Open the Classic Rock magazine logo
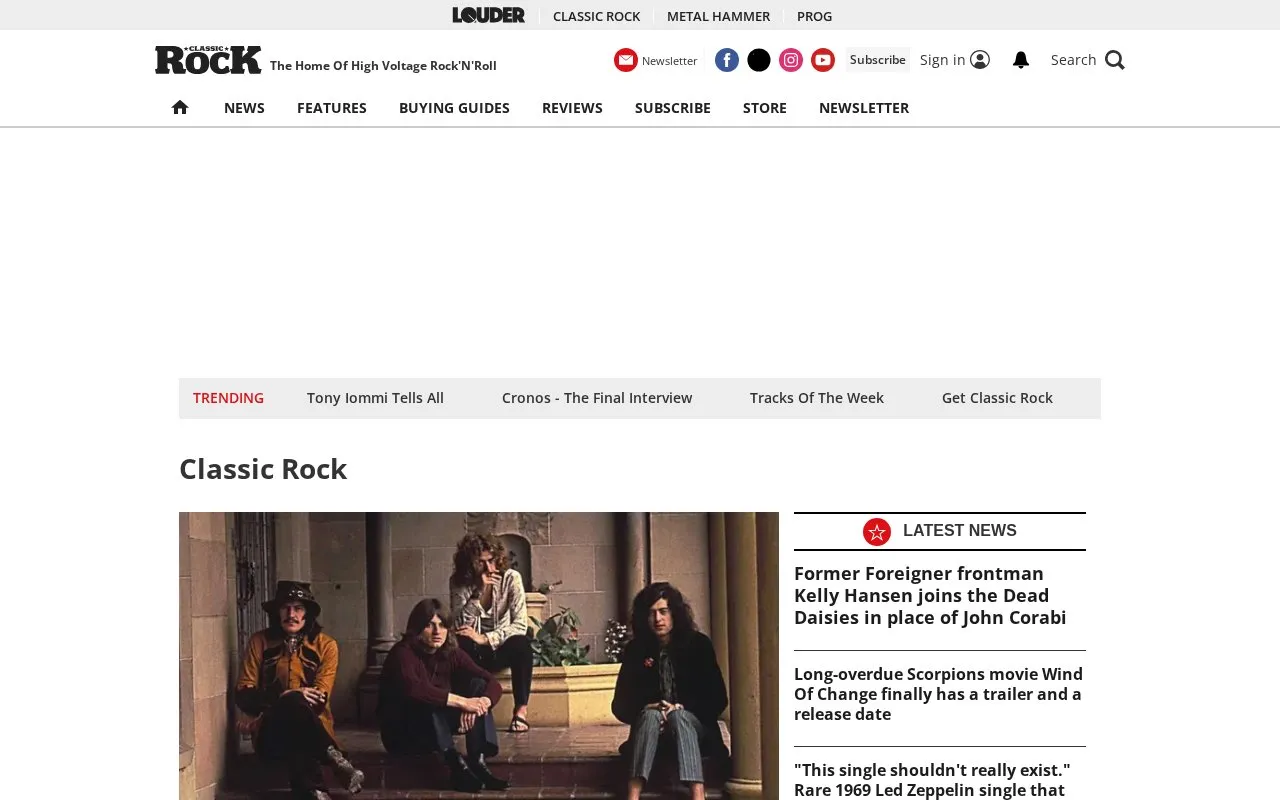Viewport: 1280px width, 800px height. pyautogui.click(x=208, y=60)
